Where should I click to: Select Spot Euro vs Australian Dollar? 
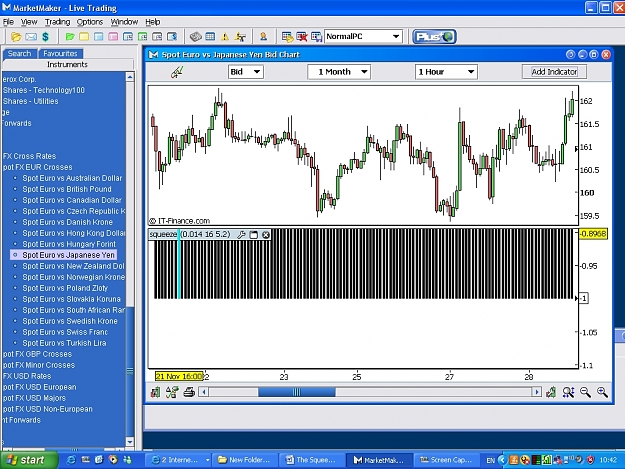[x=72, y=178]
